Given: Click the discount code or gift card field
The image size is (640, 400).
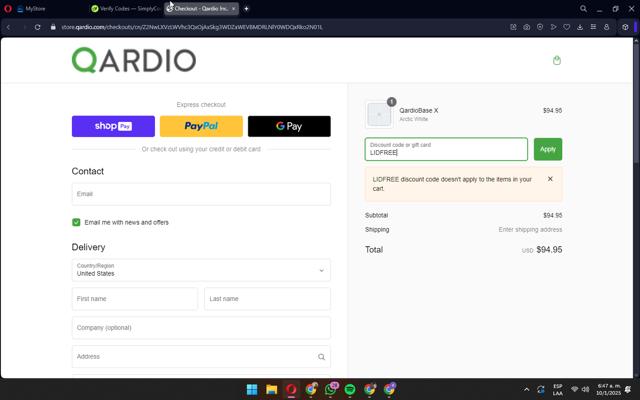Looking at the screenshot, I should click(x=446, y=149).
